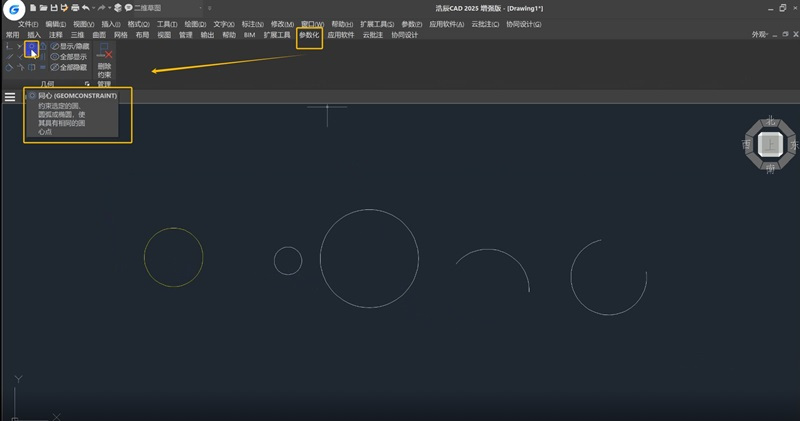Viewport: 800px width, 421px height.
Task: Open the 文件(F) menu
Action: point(28,23)
